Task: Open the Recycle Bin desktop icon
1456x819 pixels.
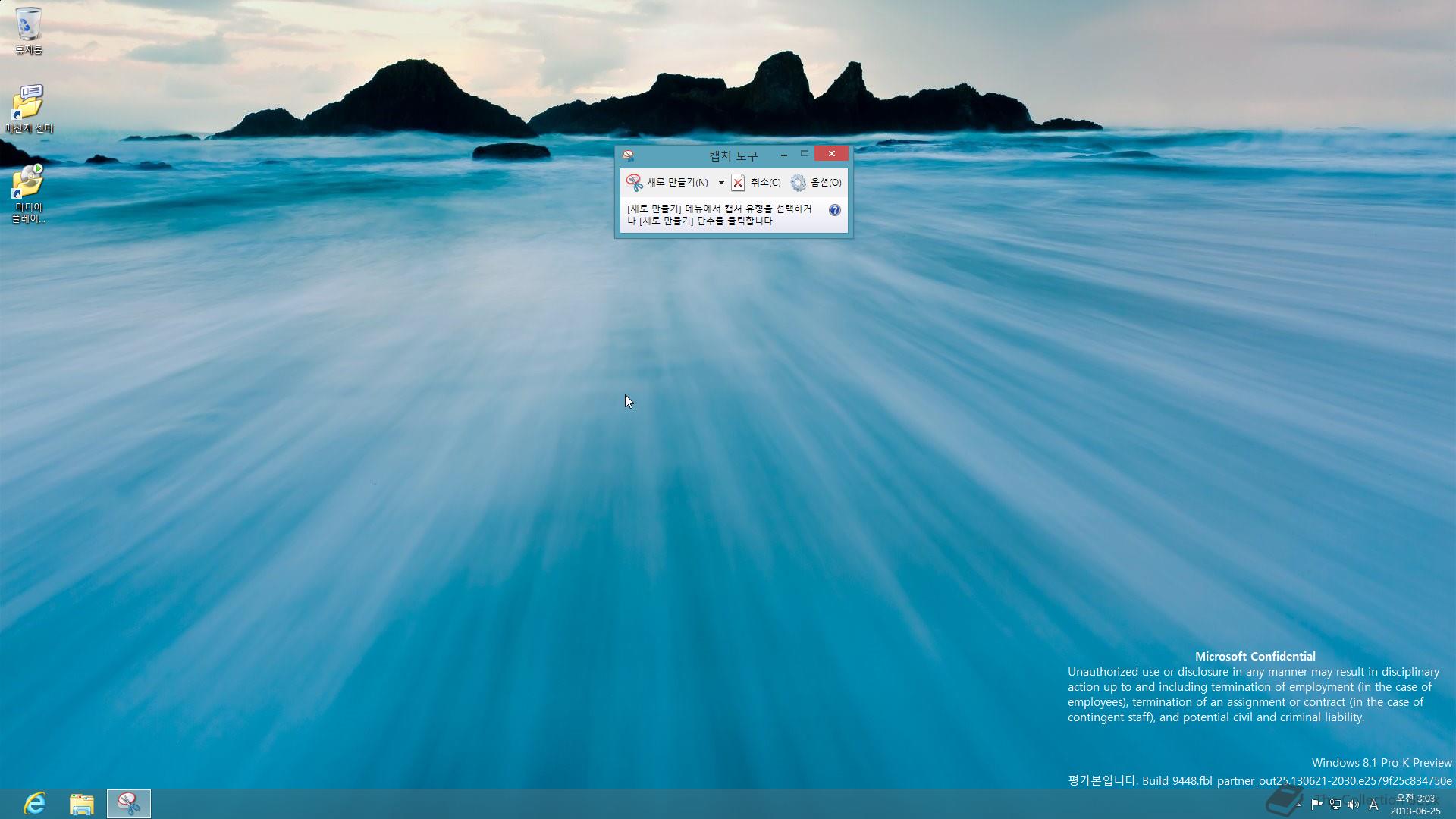Action: (x=29, y=30)
